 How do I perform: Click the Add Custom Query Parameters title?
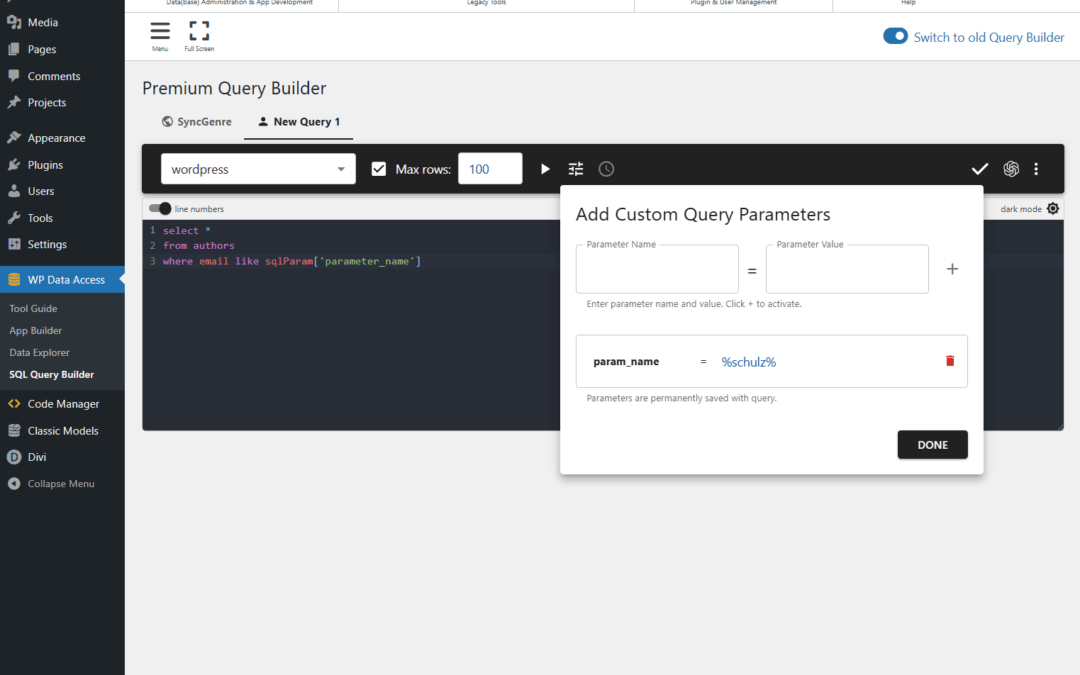pyautogui.click(x=703, y=214)
